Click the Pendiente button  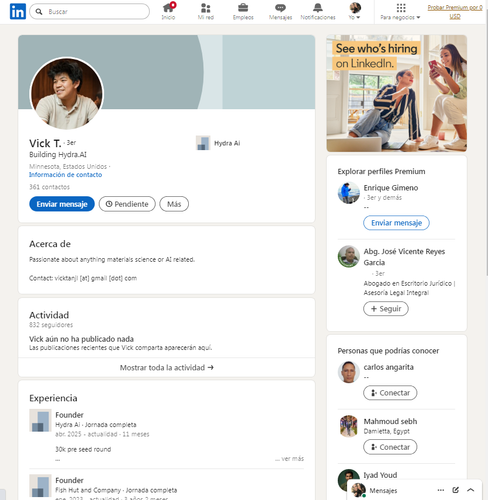127,204
